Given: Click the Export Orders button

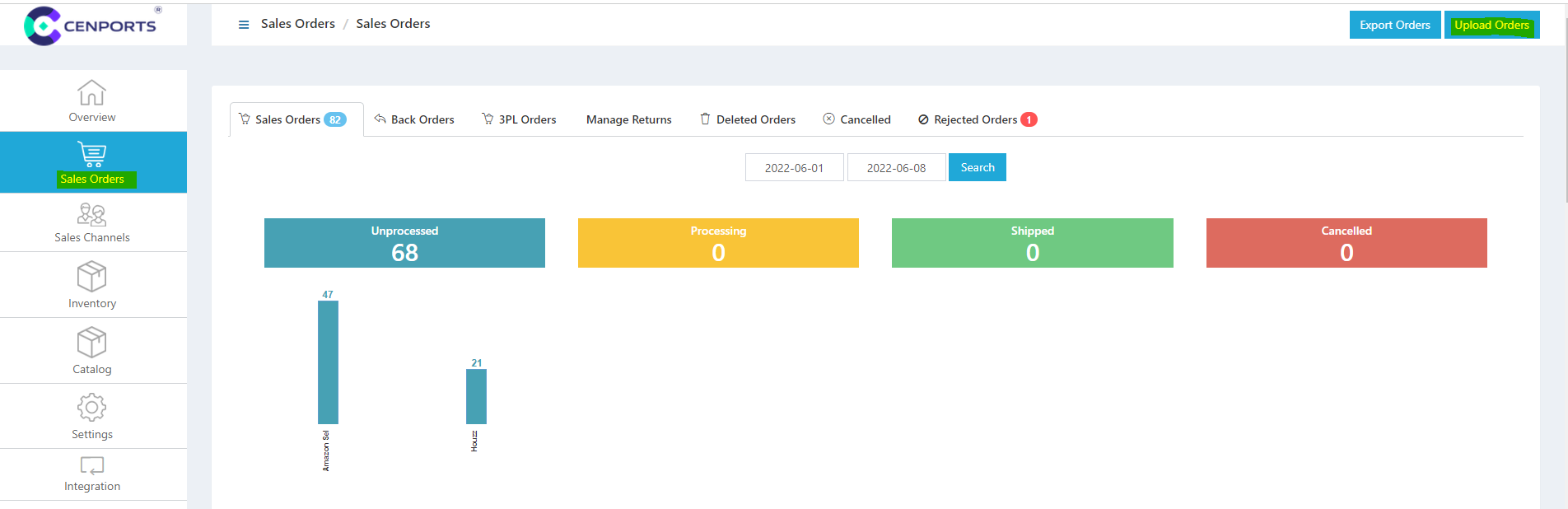Looking at the screenshot, I should pyautogui.click(x=1394, y=25).
